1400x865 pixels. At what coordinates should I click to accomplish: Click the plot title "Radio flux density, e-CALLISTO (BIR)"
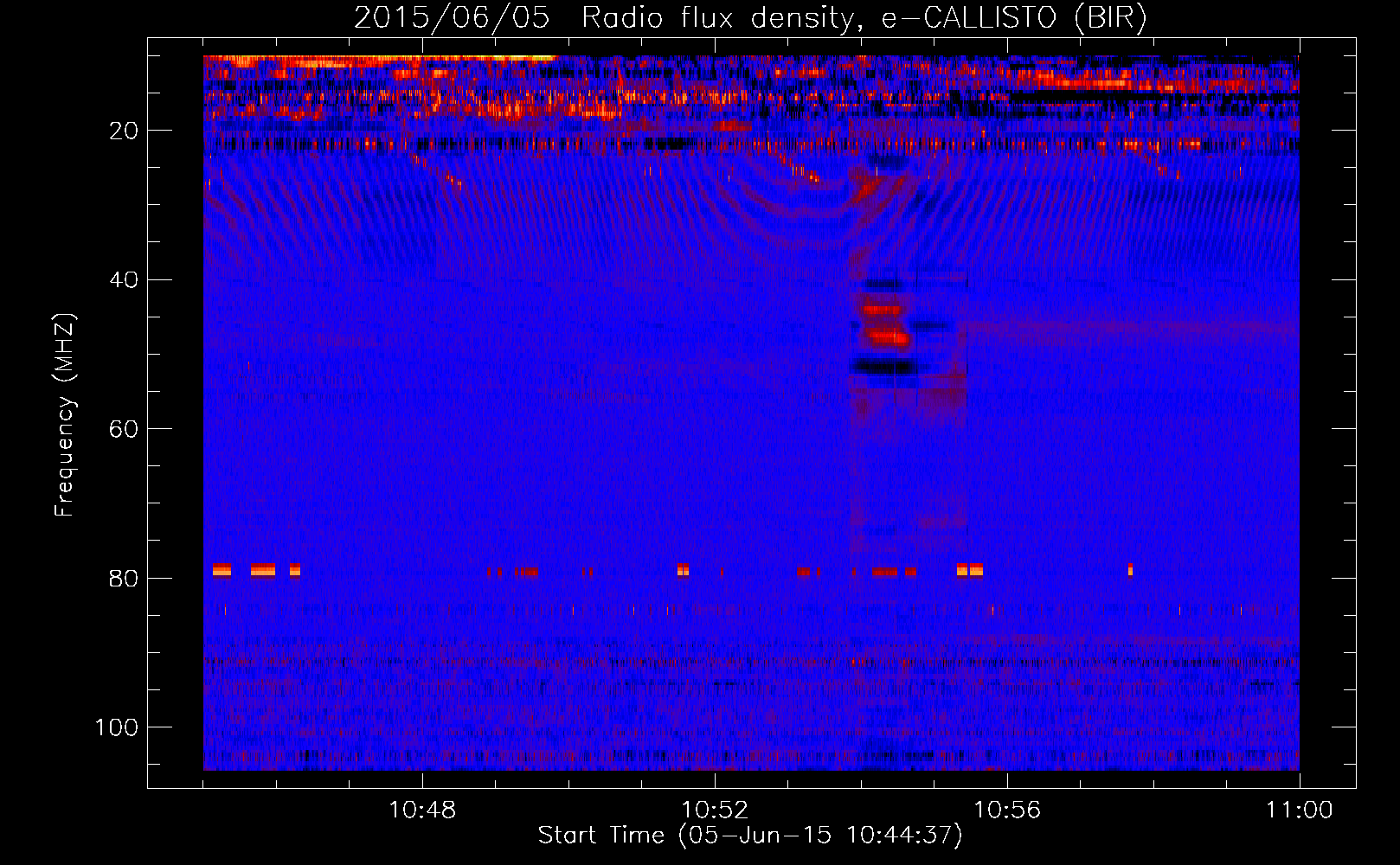(864, 18)
